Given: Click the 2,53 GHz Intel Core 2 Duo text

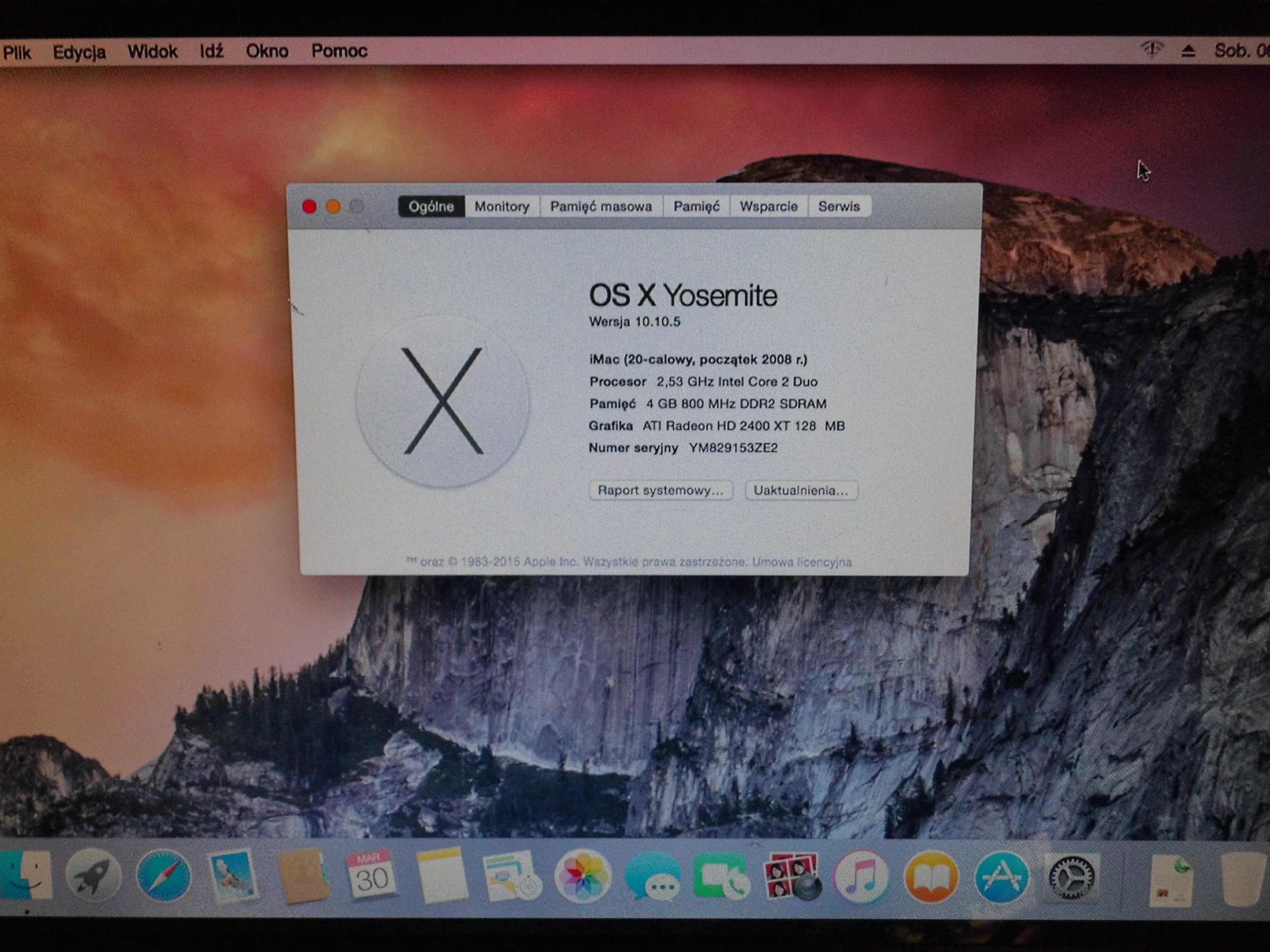Looking at the screenshot, I should point(737,381).
